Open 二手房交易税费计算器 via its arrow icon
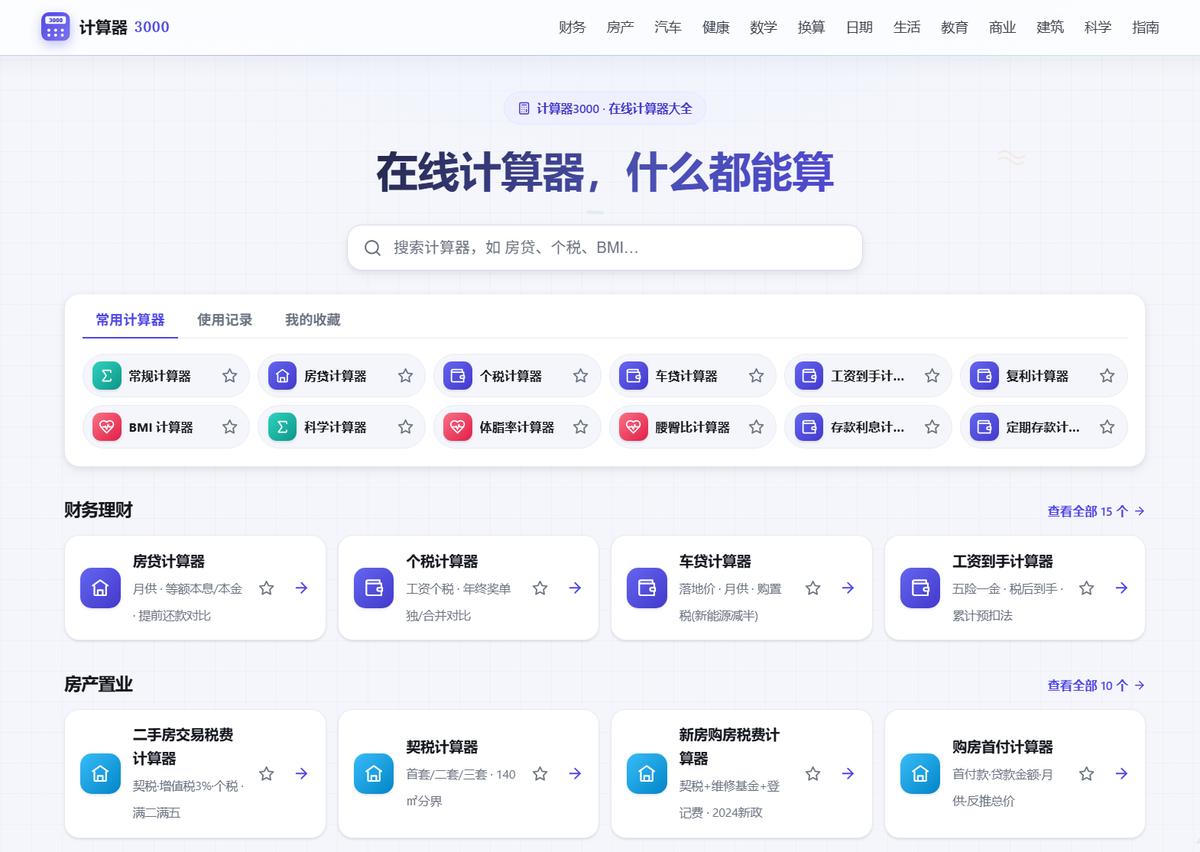Screen dimensions: 1200x852 pyautogui.click(x=301, y=774)
